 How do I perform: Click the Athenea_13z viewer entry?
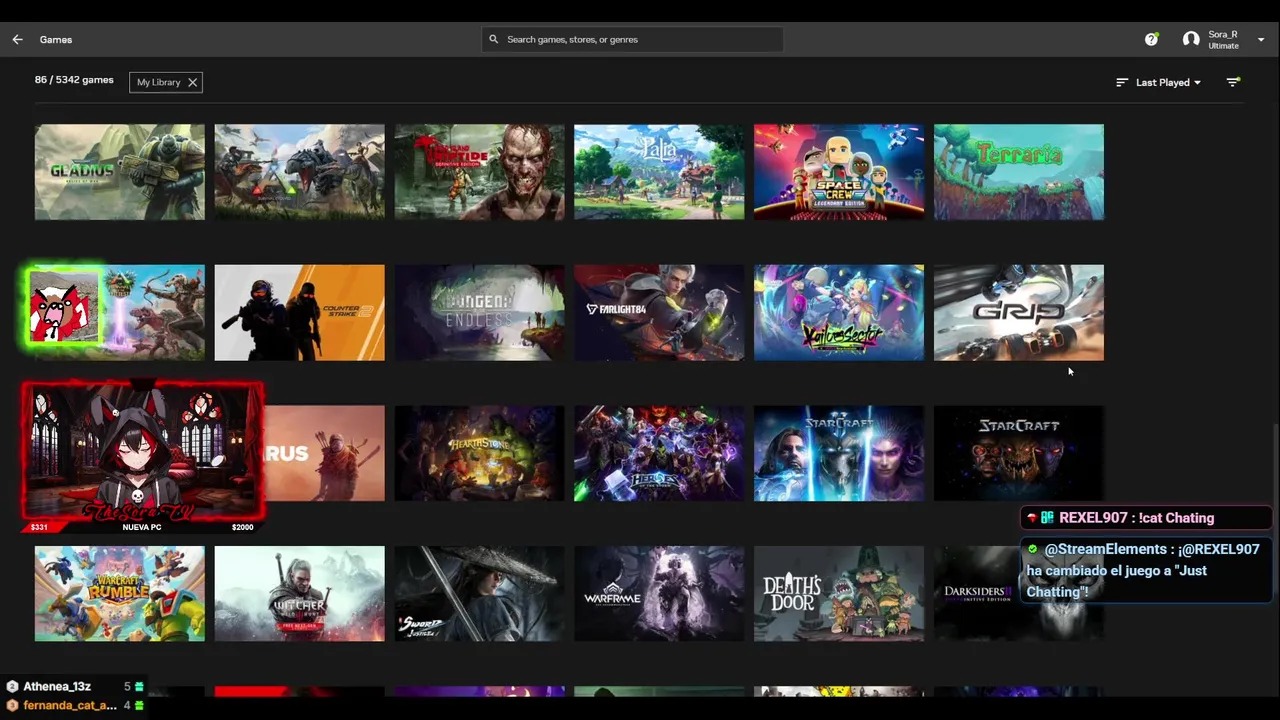coord(75,687)
